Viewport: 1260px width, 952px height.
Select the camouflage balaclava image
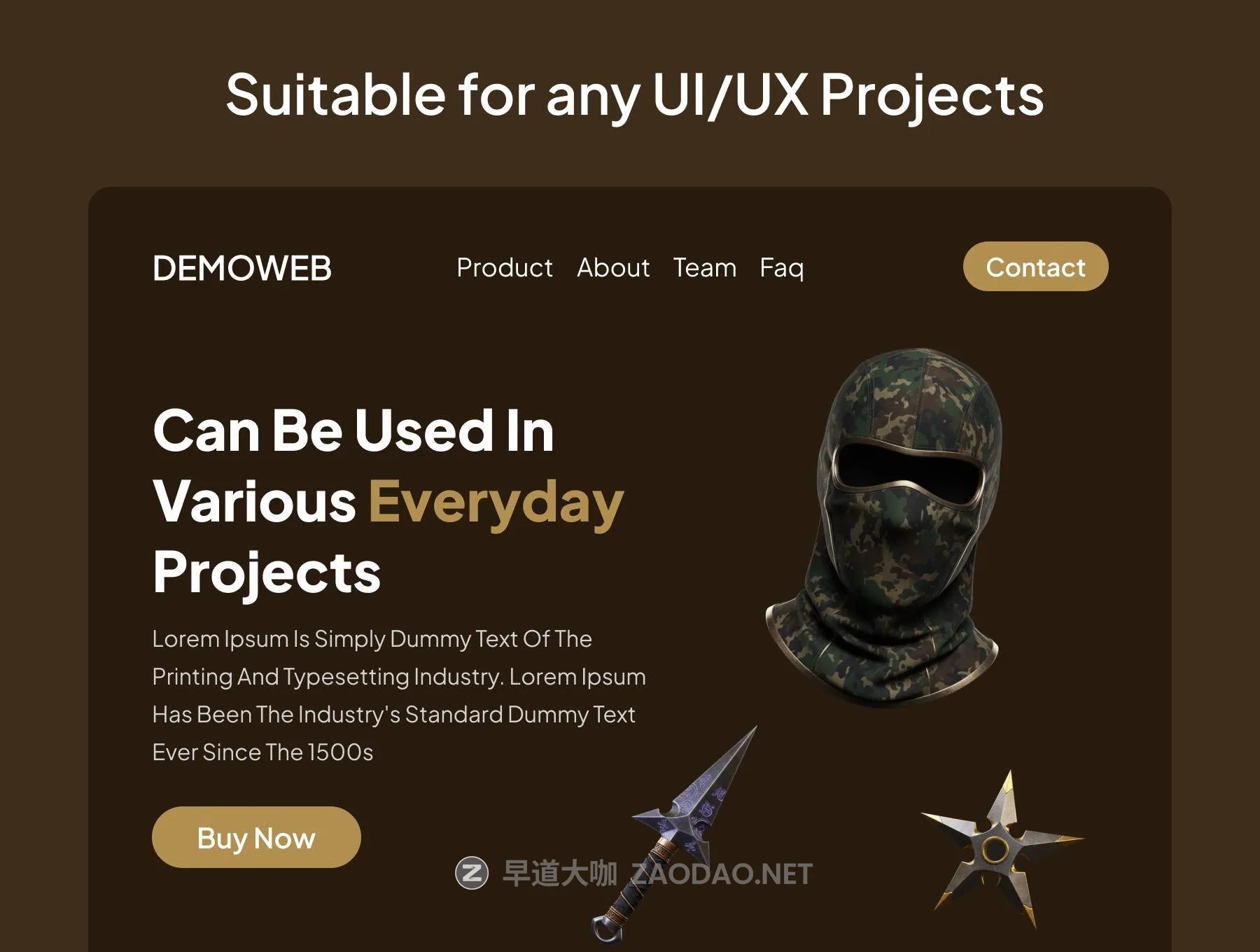885,526
